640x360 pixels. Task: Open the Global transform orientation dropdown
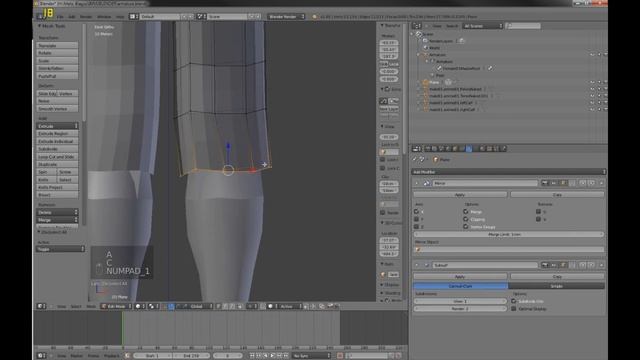200,306
